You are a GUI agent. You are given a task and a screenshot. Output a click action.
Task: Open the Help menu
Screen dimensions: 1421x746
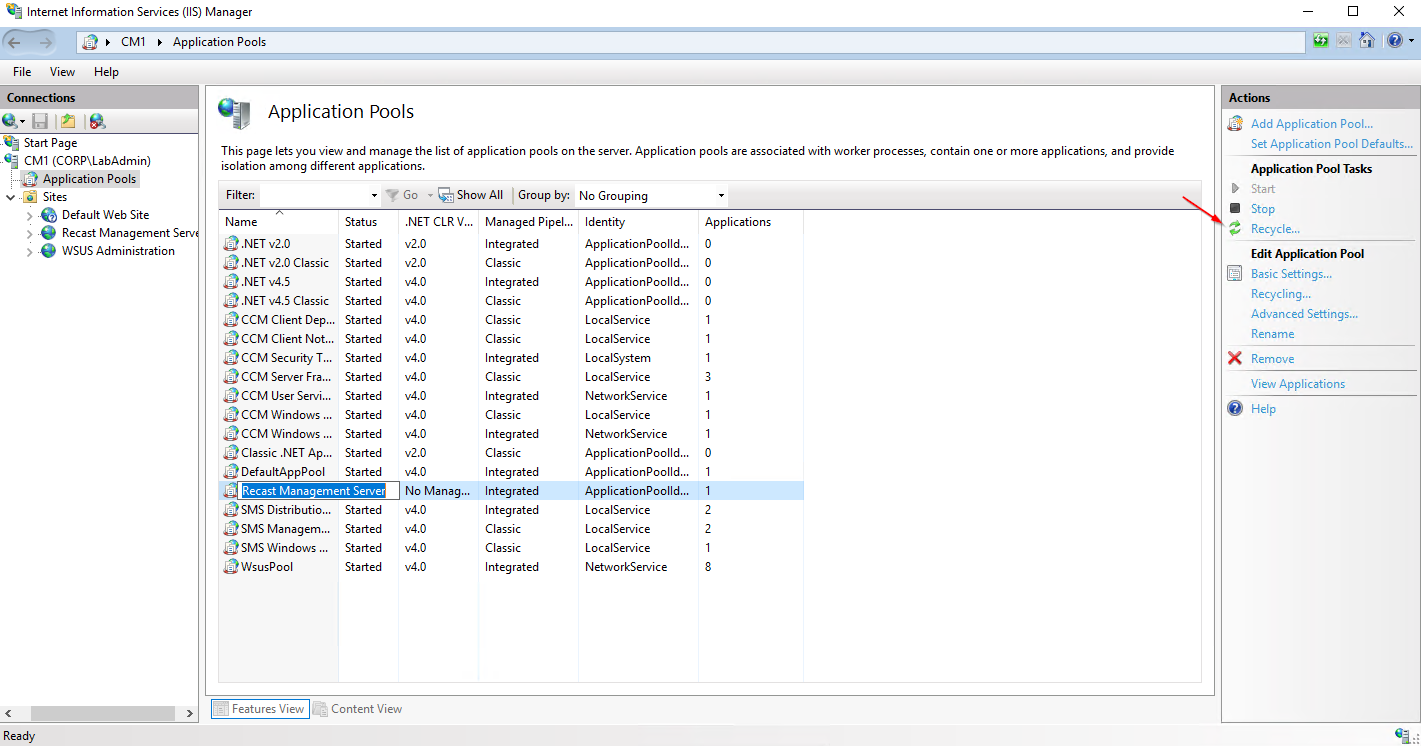point(106,72)
